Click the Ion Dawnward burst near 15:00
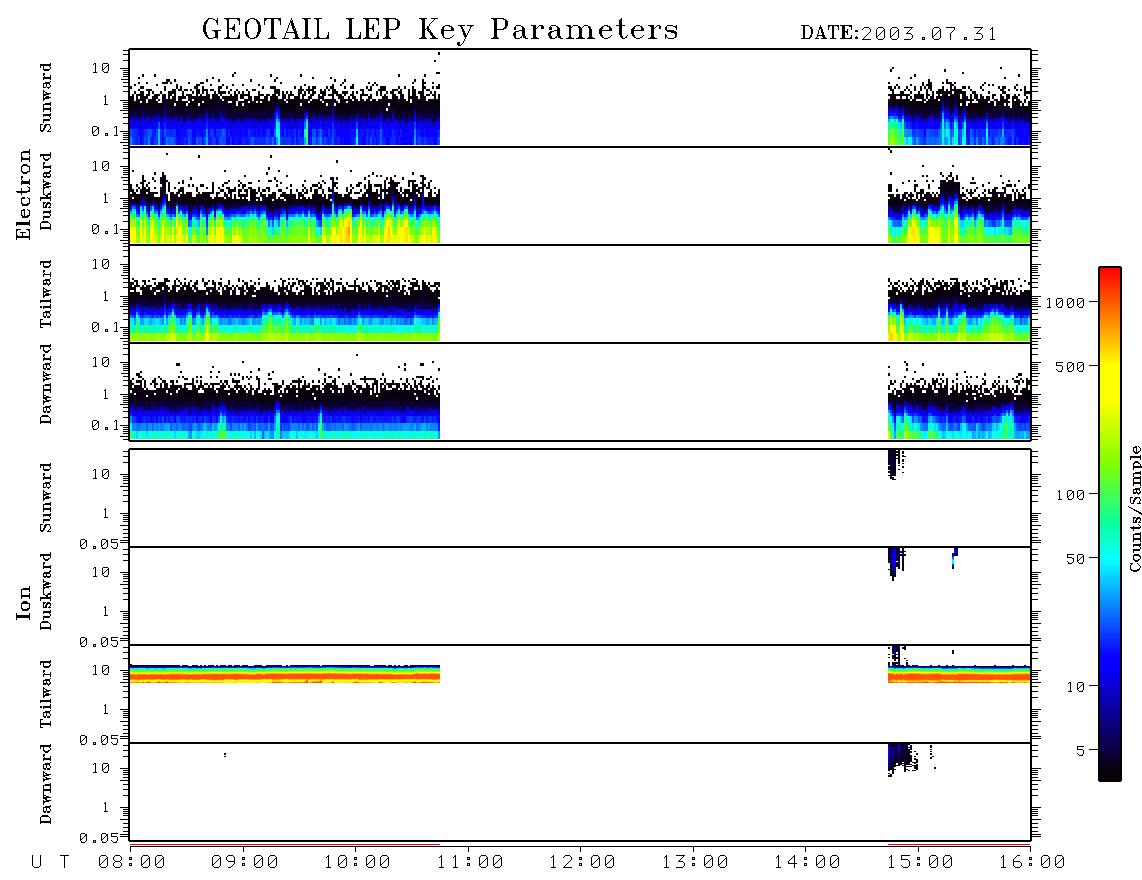 903,759
